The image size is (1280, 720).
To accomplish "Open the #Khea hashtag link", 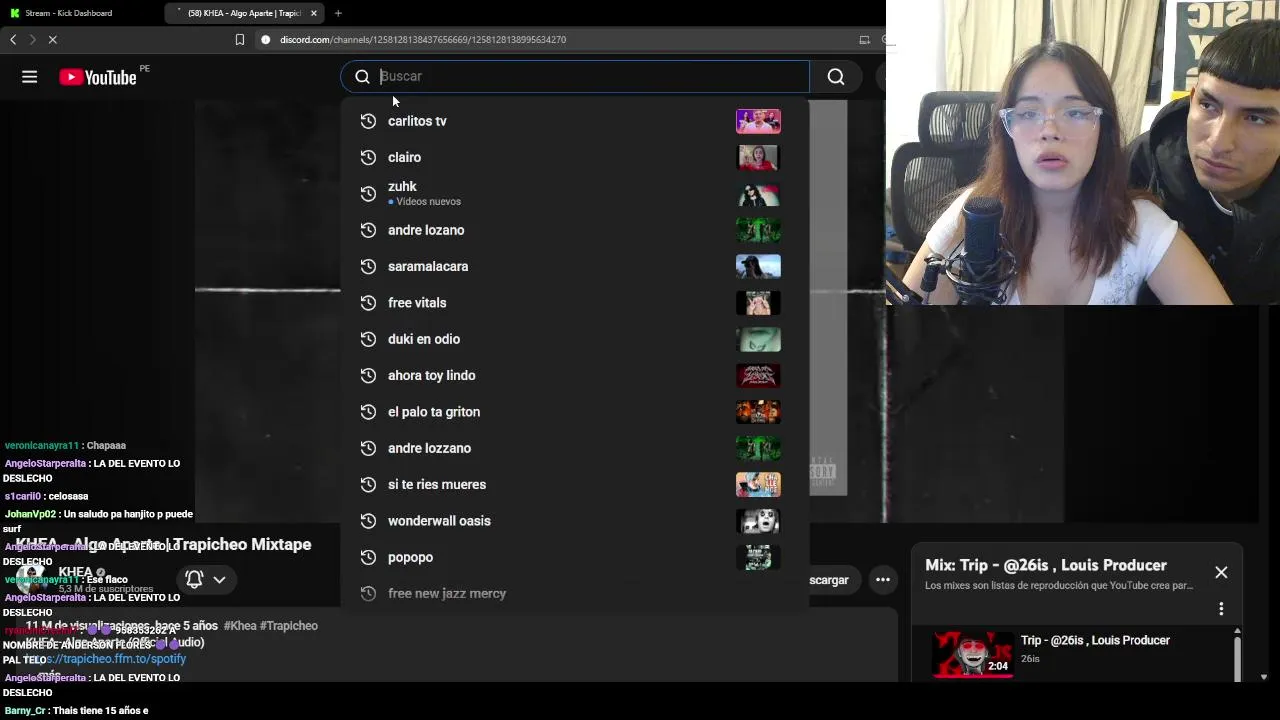I will click(x=240, y=626).
